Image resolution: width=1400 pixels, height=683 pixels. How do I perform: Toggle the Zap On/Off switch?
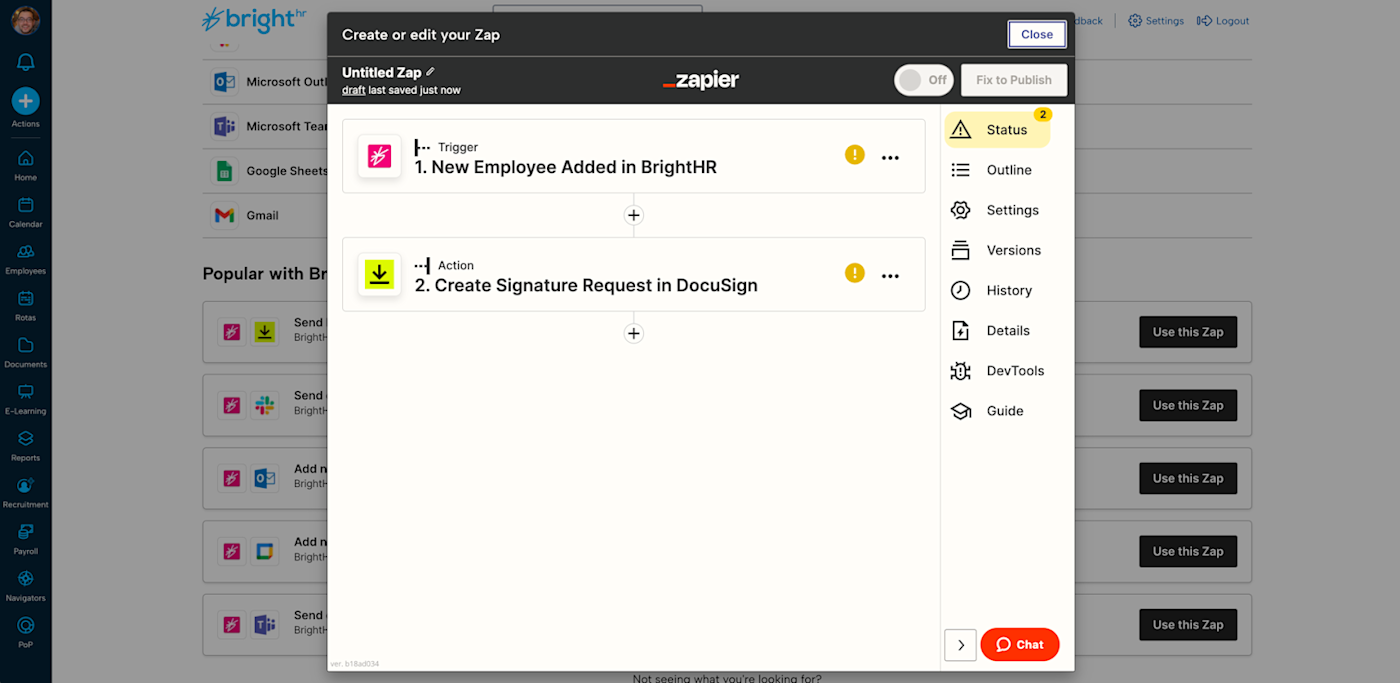pyautogui.click(x=924, y=80)
